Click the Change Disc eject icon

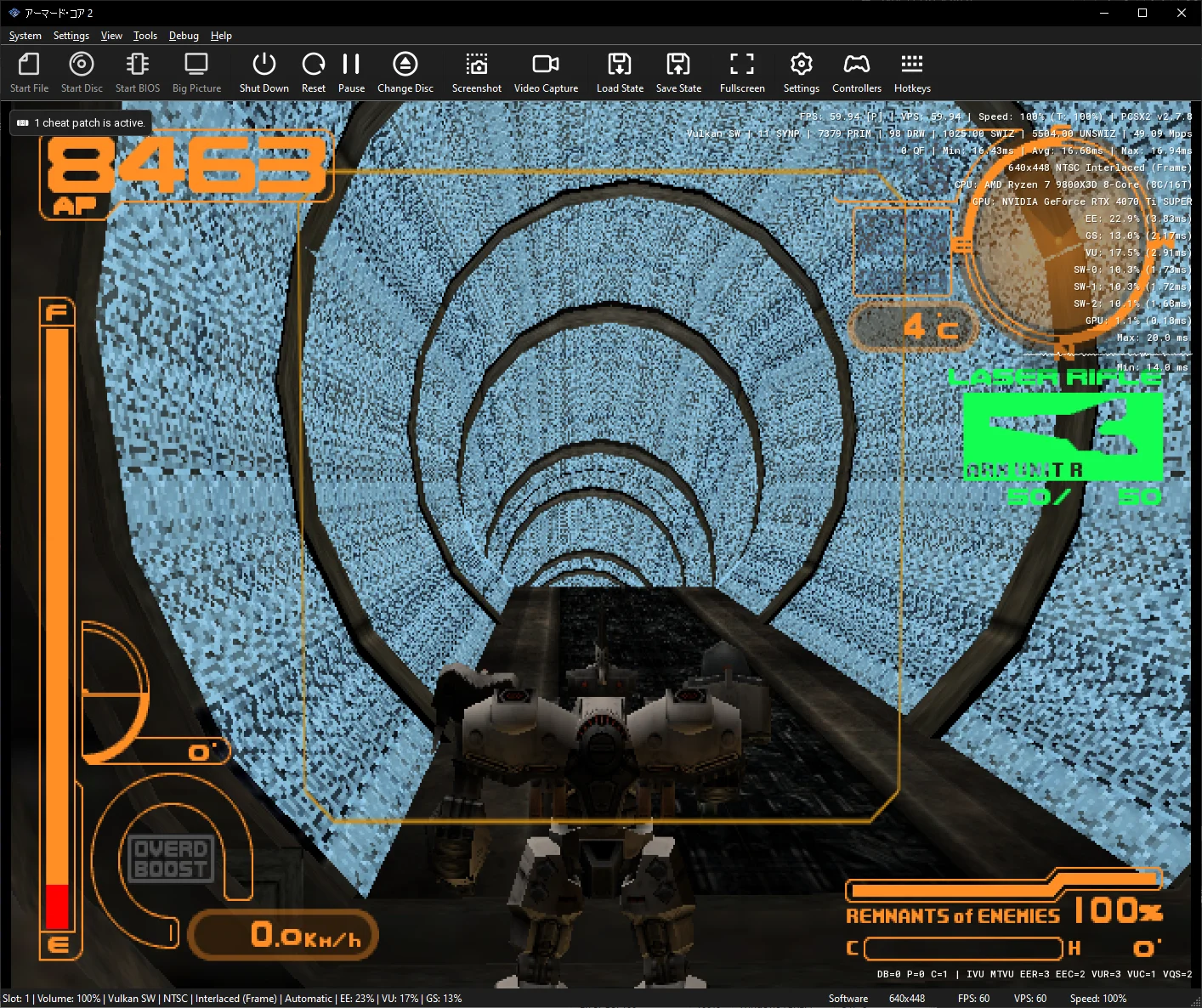coord(405,64)
